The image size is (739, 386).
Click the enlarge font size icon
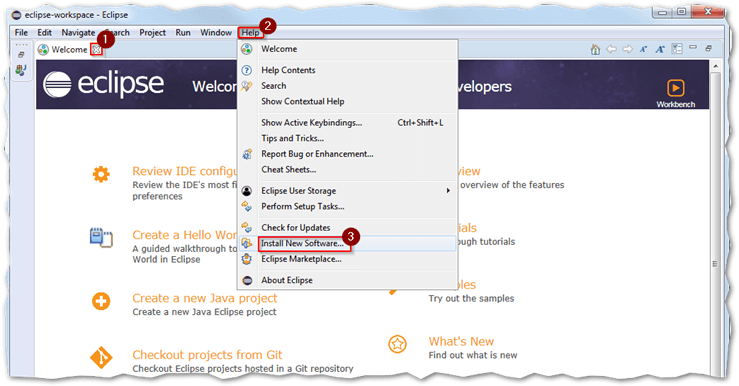click(660, 49)
